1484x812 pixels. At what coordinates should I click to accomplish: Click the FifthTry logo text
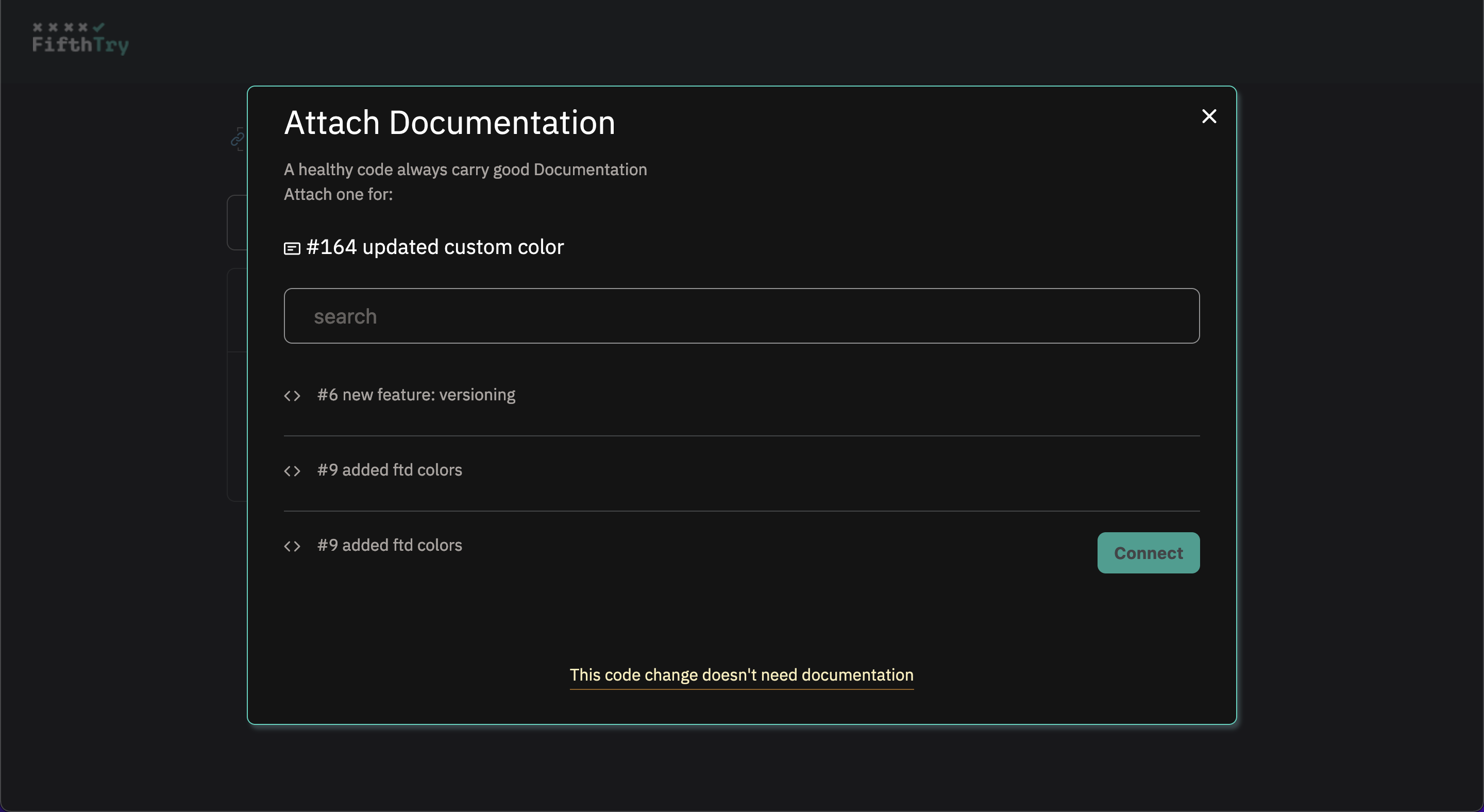80,45
